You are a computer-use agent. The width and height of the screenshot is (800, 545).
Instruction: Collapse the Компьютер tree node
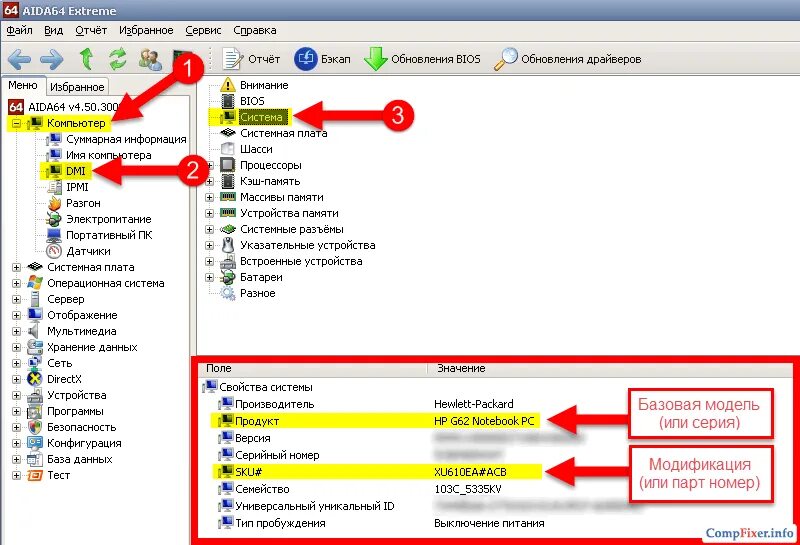tap(16, 123)
